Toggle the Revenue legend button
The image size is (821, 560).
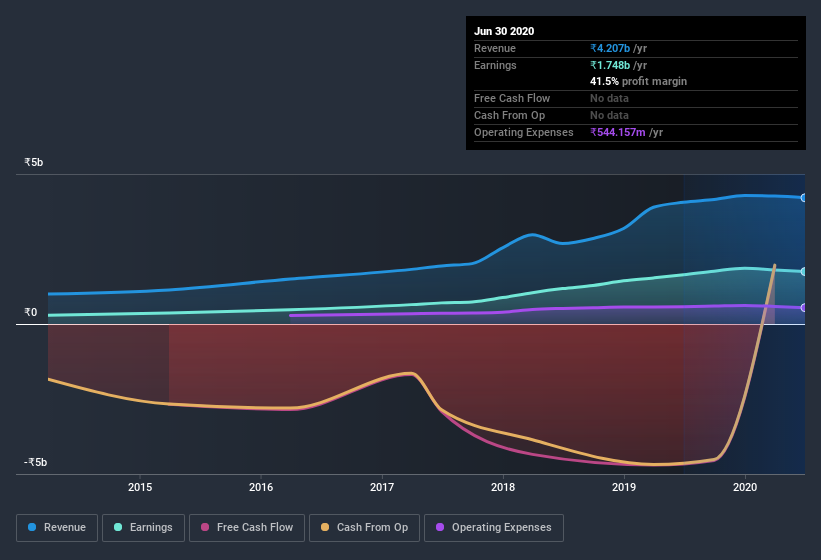point(57,528)
